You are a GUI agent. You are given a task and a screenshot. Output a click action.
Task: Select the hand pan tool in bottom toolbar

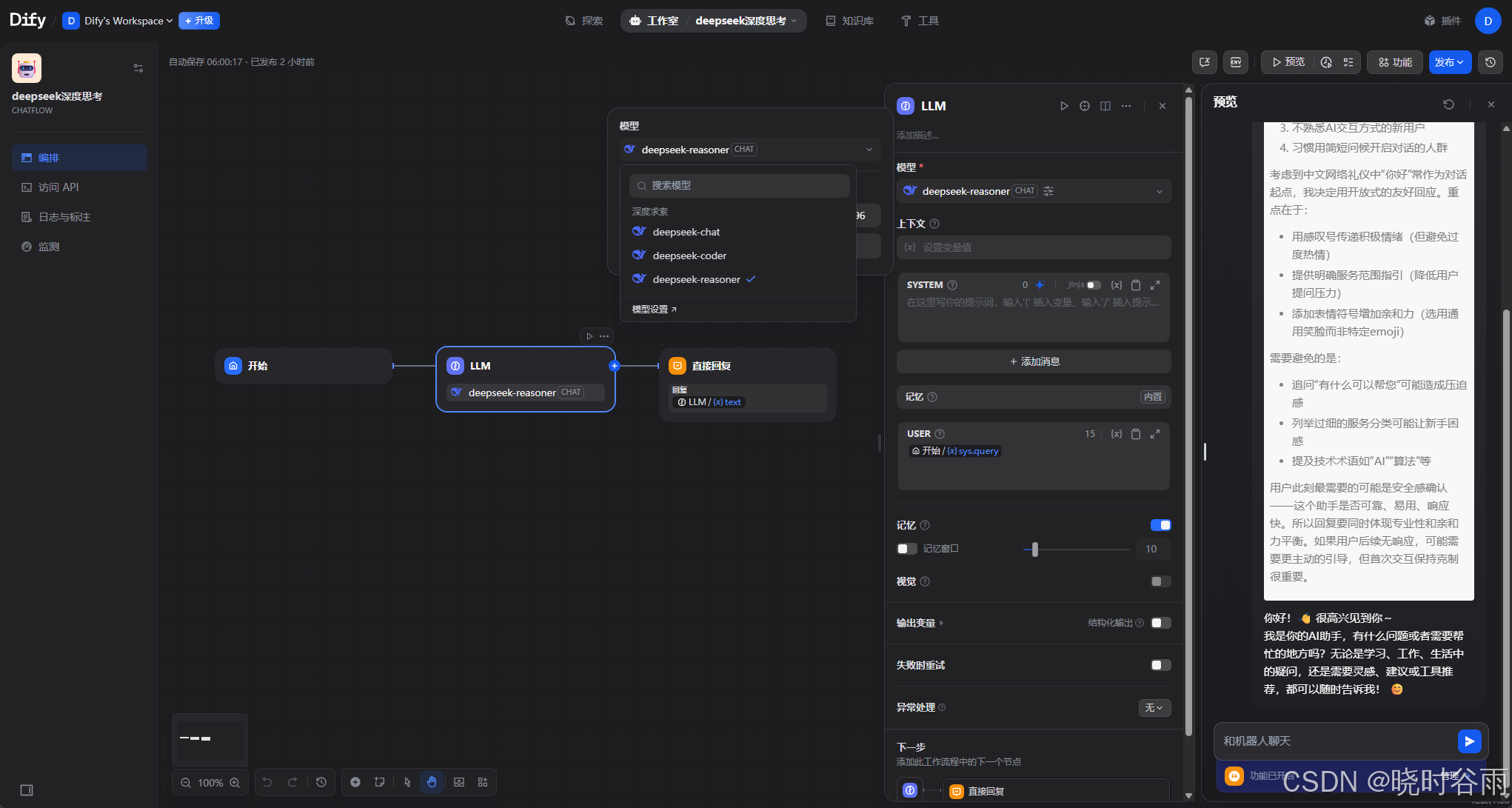(432, 782)
